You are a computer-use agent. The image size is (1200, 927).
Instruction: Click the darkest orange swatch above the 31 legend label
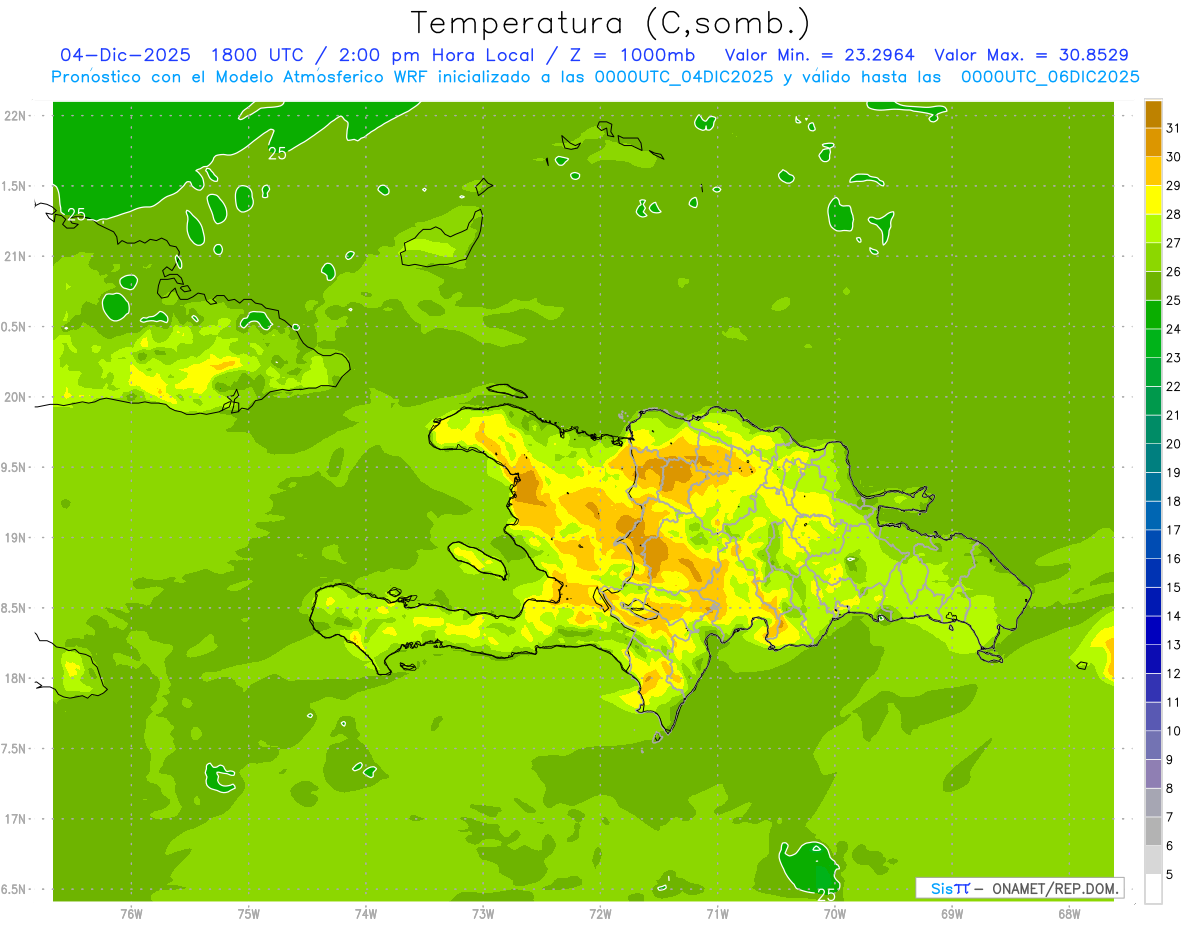(1153, 113)
